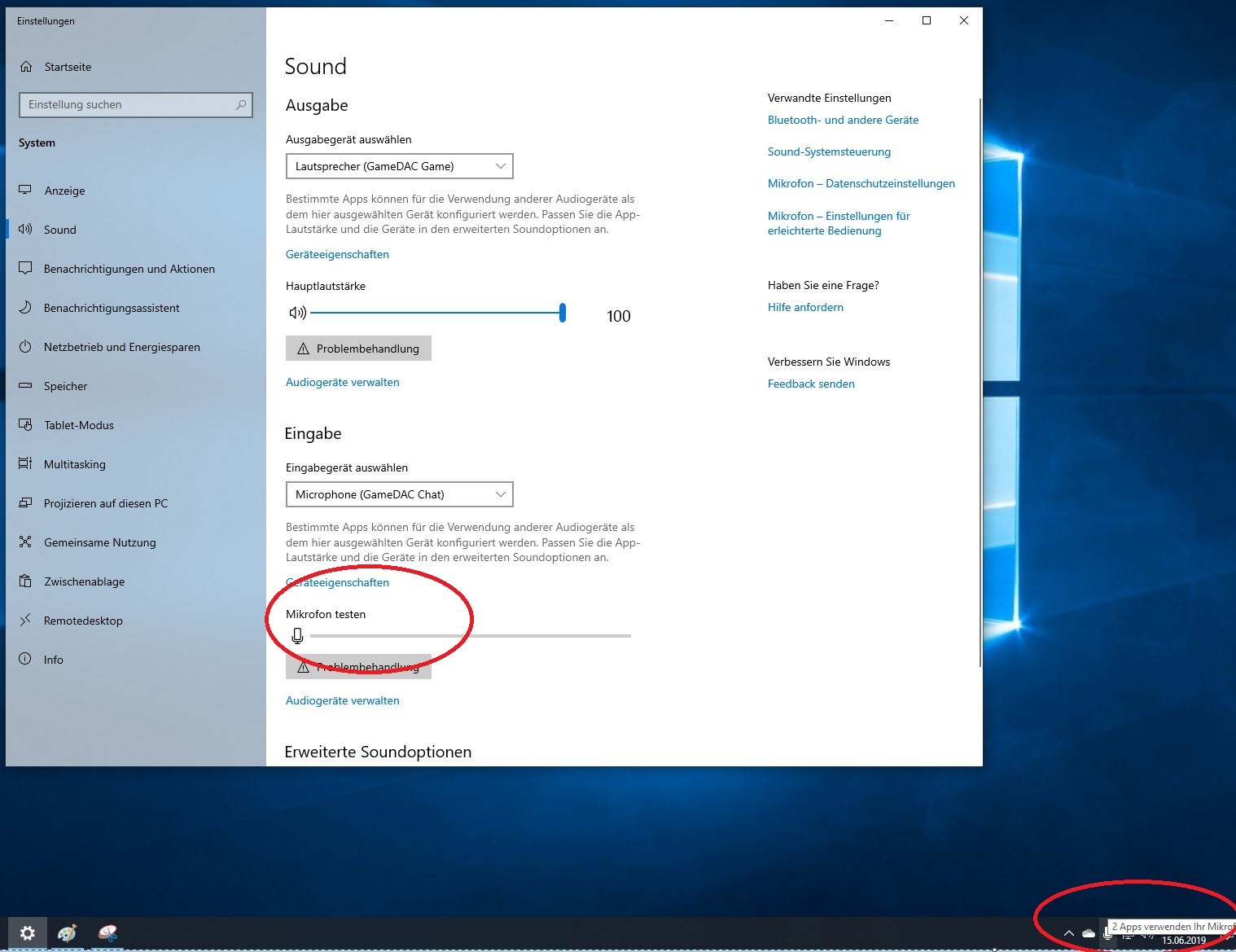Click Feedback senden link
Screen dimensions: 1236x952
click(x=811, y=384)
